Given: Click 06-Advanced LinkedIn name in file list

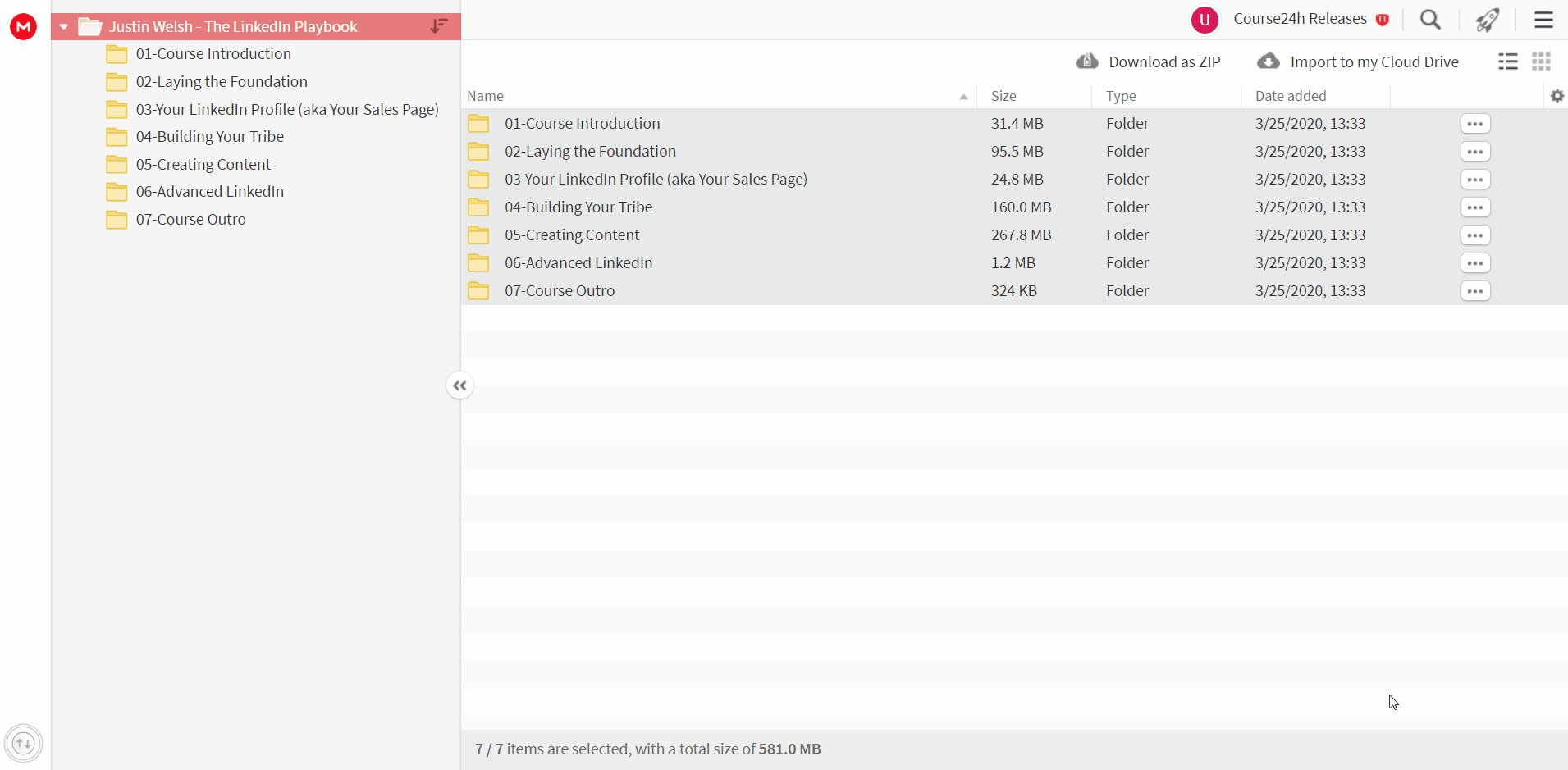Looking at the screenshot, I should 578,263.
